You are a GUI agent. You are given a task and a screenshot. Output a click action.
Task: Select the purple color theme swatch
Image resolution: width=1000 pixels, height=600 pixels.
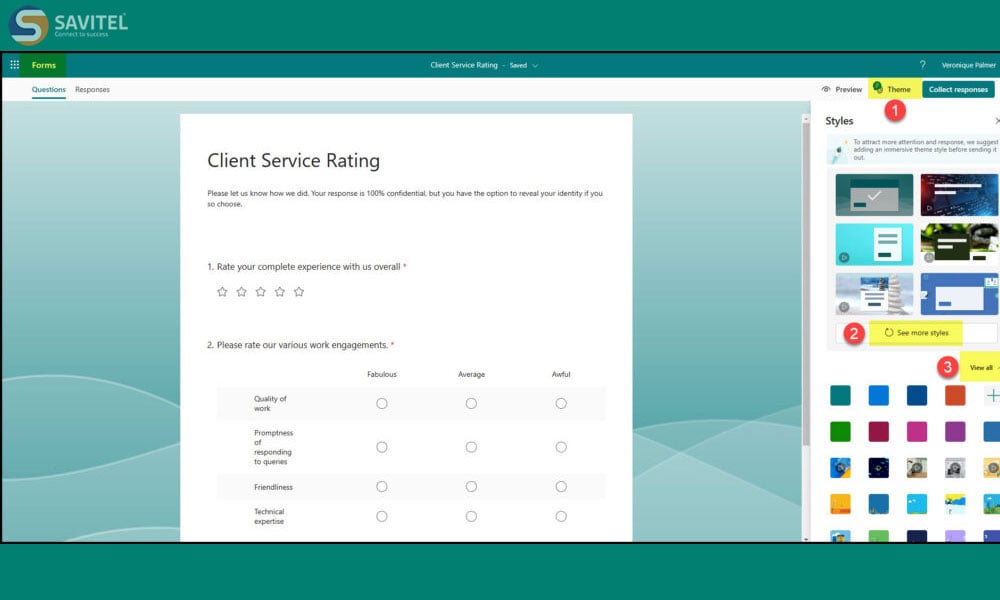click(955, 432)
